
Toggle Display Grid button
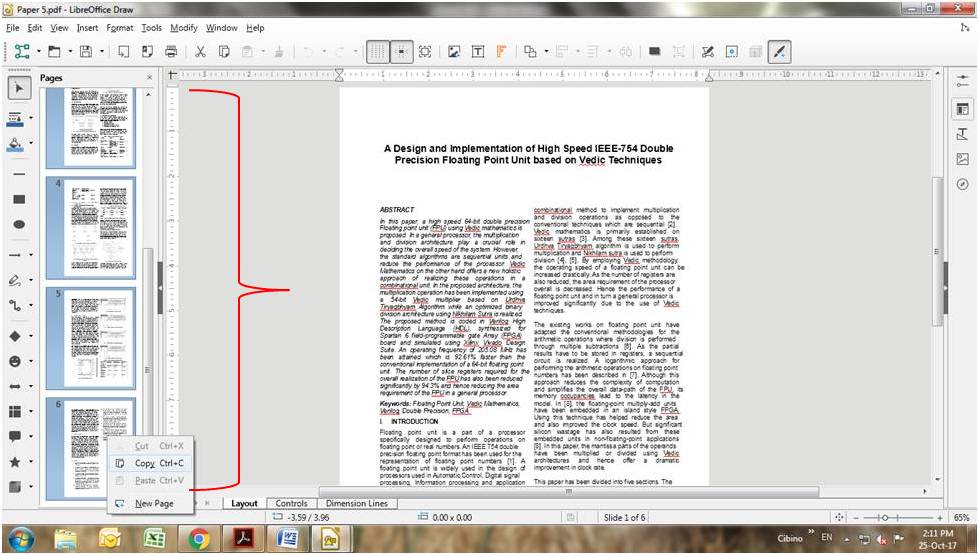377,52
